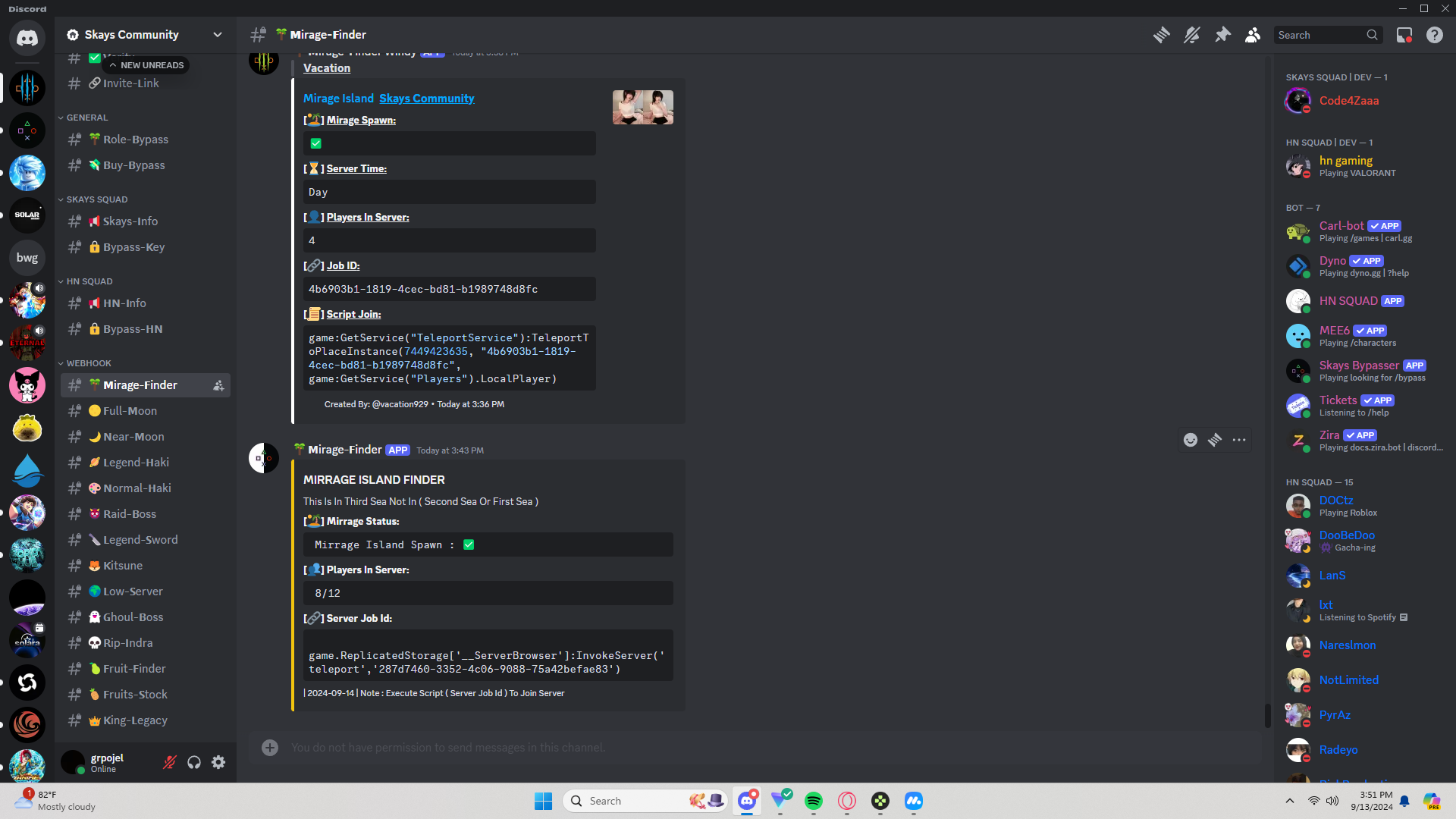Open the Ghoul-Boss channel

coord(146,617)
